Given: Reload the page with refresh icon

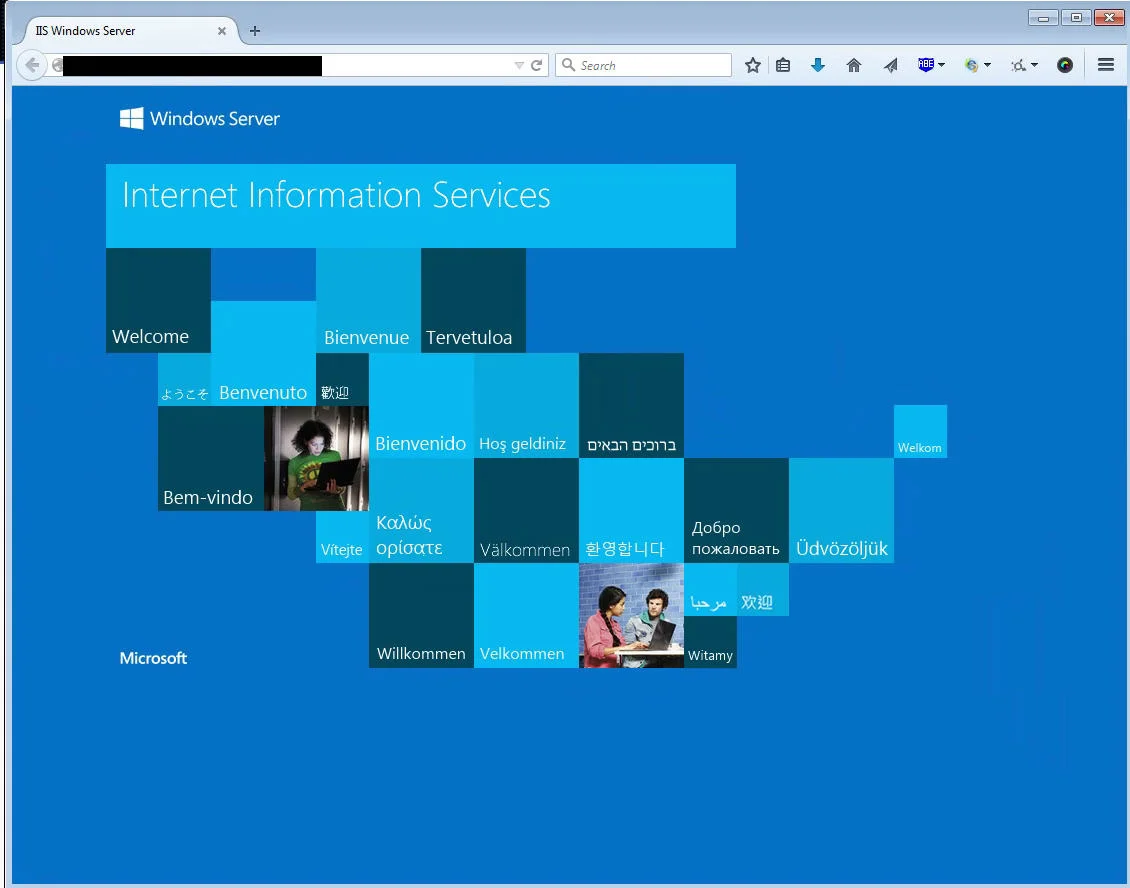Looking at the screenshot, I should 536,66.
